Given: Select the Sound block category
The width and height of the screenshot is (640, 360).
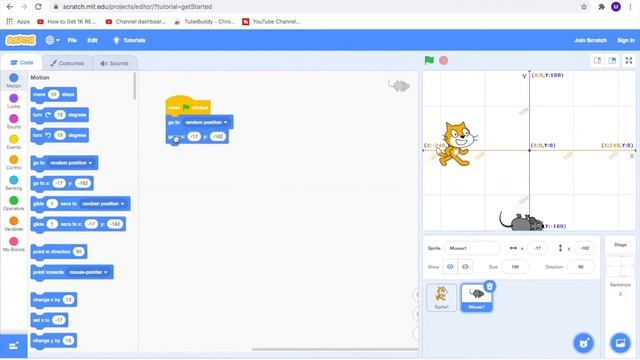Looking at the screenshot, I should (x=13, y=121).
